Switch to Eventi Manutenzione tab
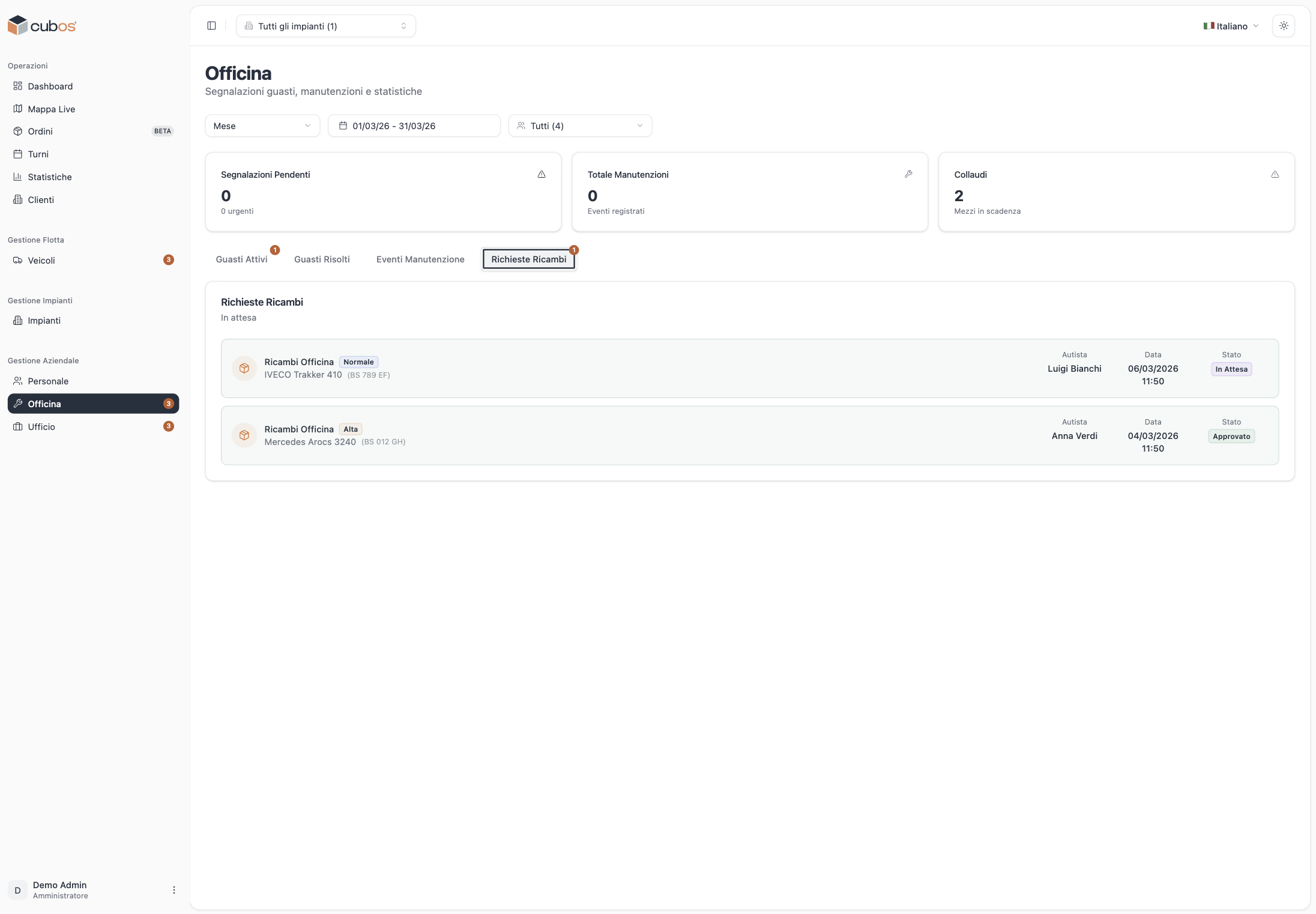This screenshot has width=1316, height=914. 420,259
